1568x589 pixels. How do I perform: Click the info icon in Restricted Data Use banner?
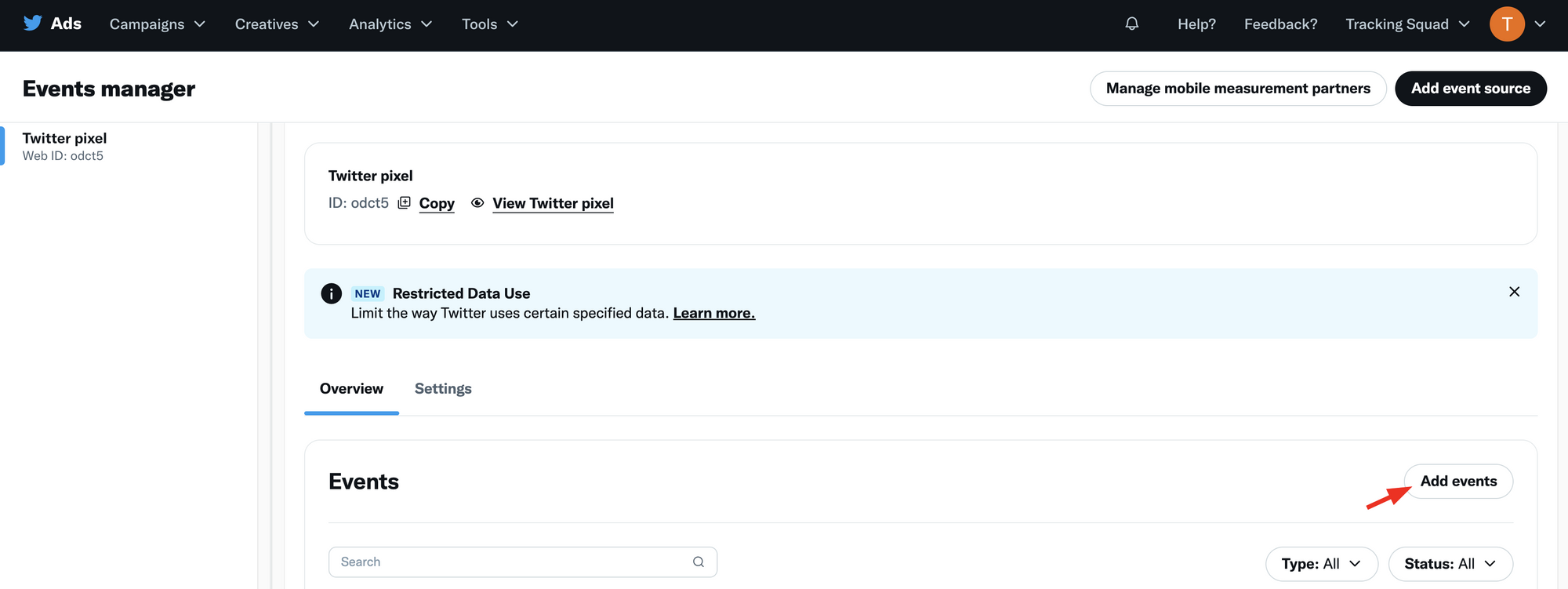click(331, 293)
